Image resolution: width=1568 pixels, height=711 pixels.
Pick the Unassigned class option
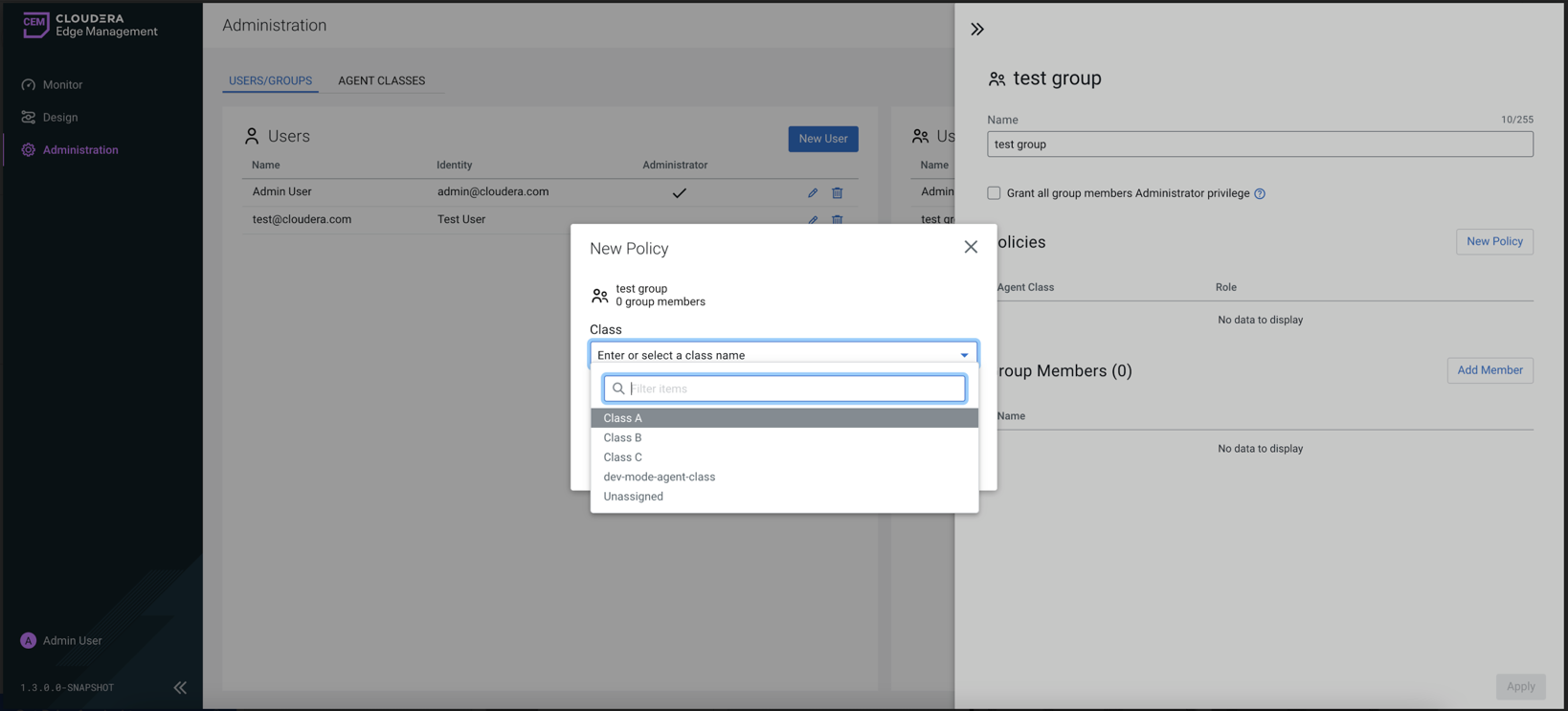[x=633, y=497]
